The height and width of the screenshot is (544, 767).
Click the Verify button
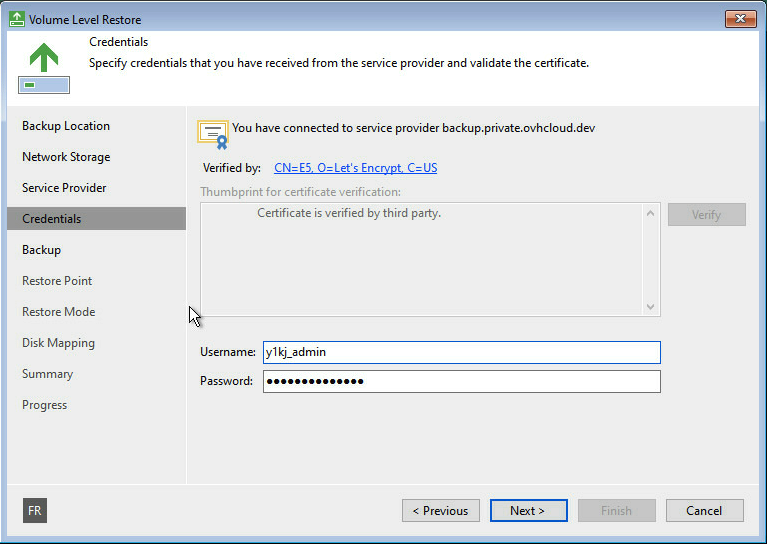(707, 215)
